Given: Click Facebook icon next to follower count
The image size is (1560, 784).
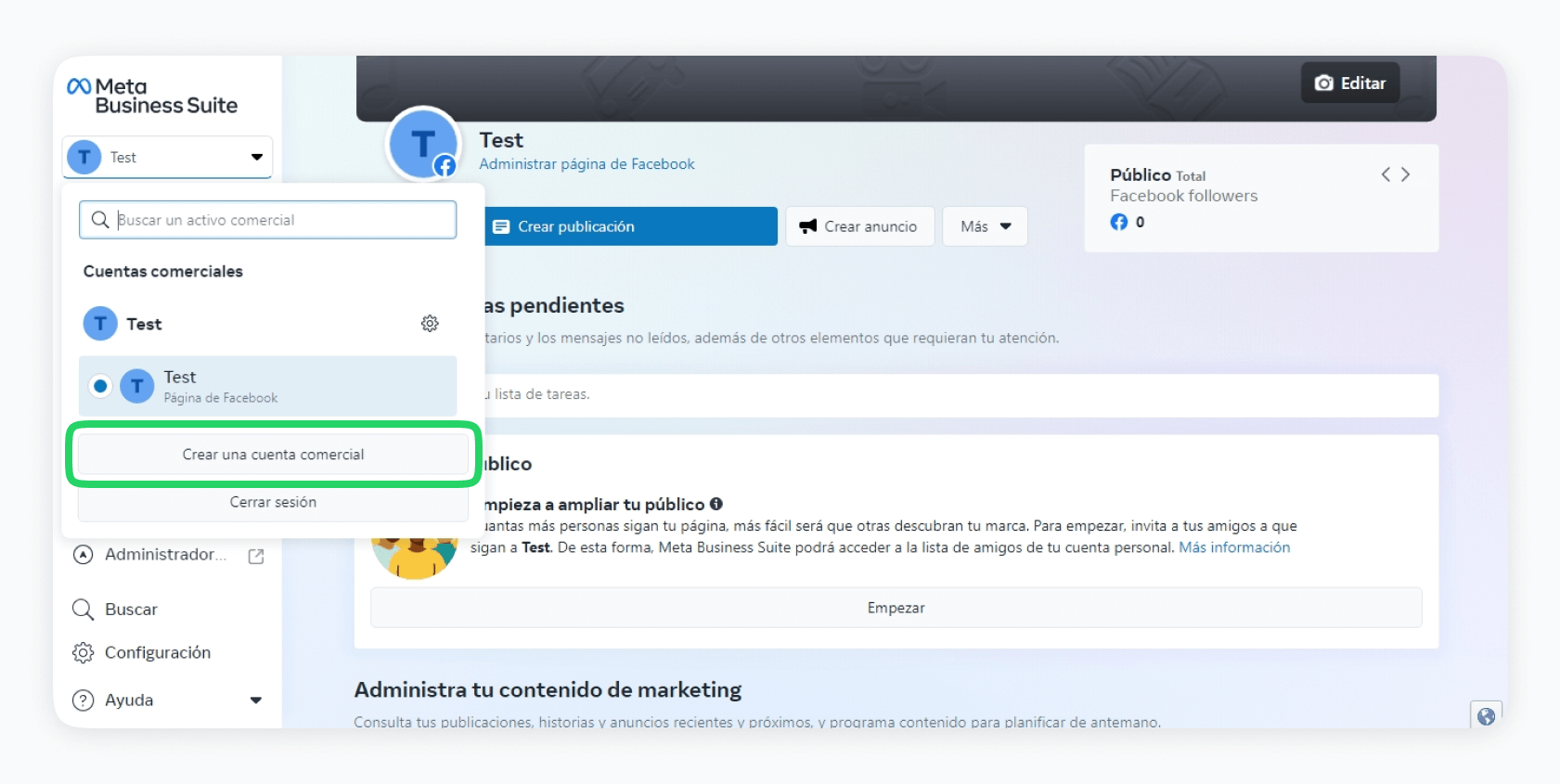Looking at the screenshot, I should pos(1119,222).
